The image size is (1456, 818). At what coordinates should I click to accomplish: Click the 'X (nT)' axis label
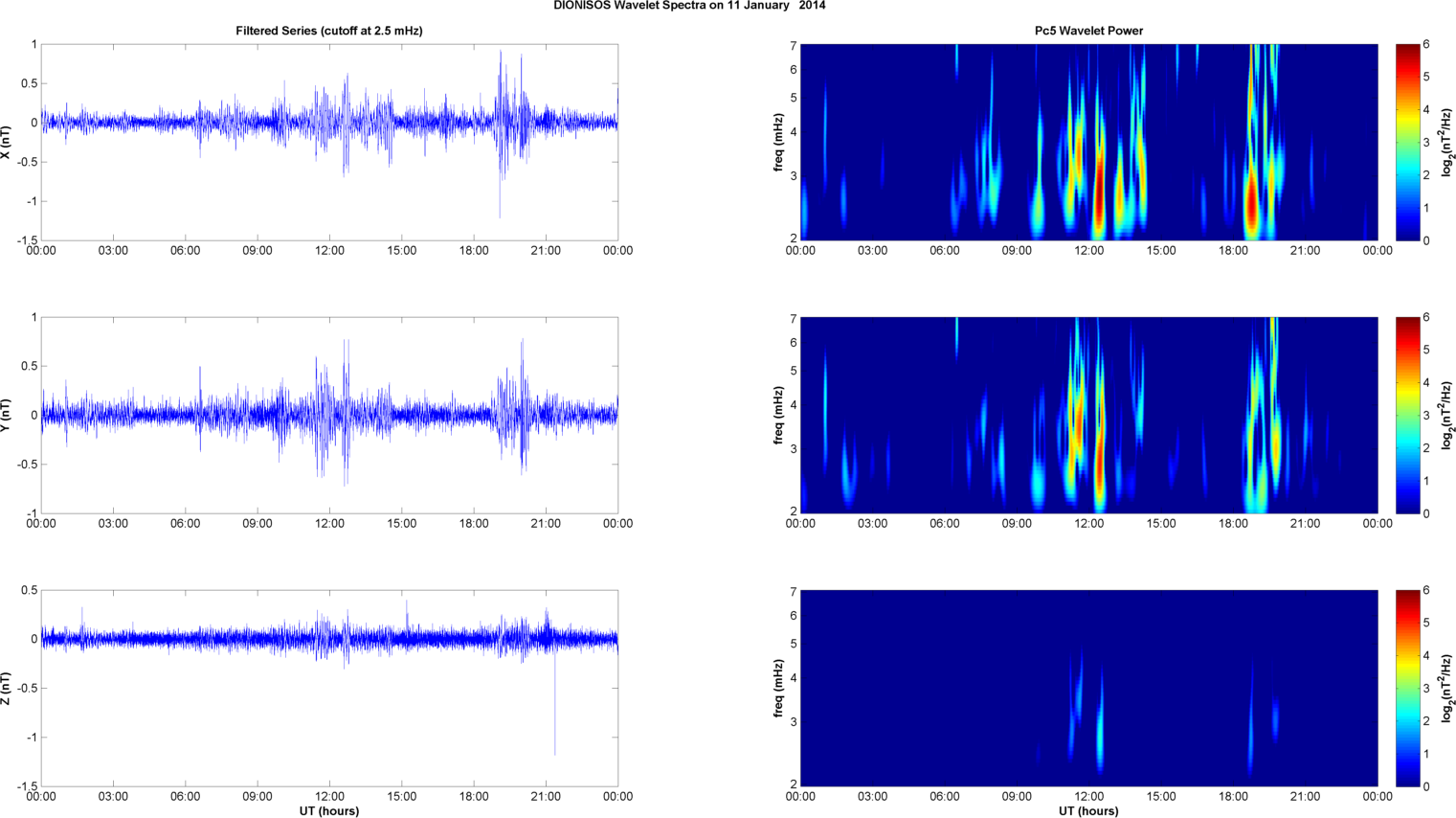7,143
